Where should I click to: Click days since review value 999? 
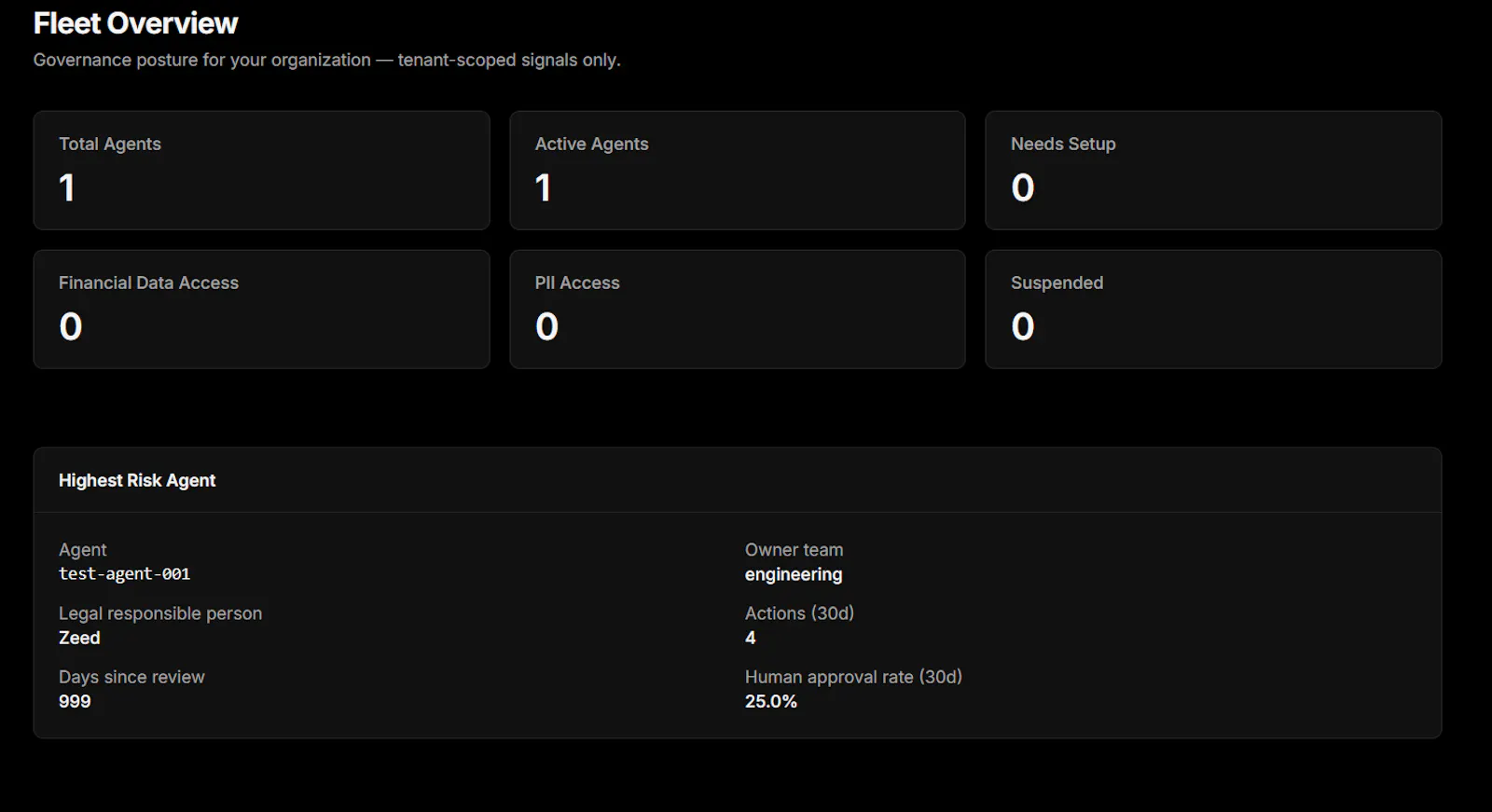click(x=75, y=701)
